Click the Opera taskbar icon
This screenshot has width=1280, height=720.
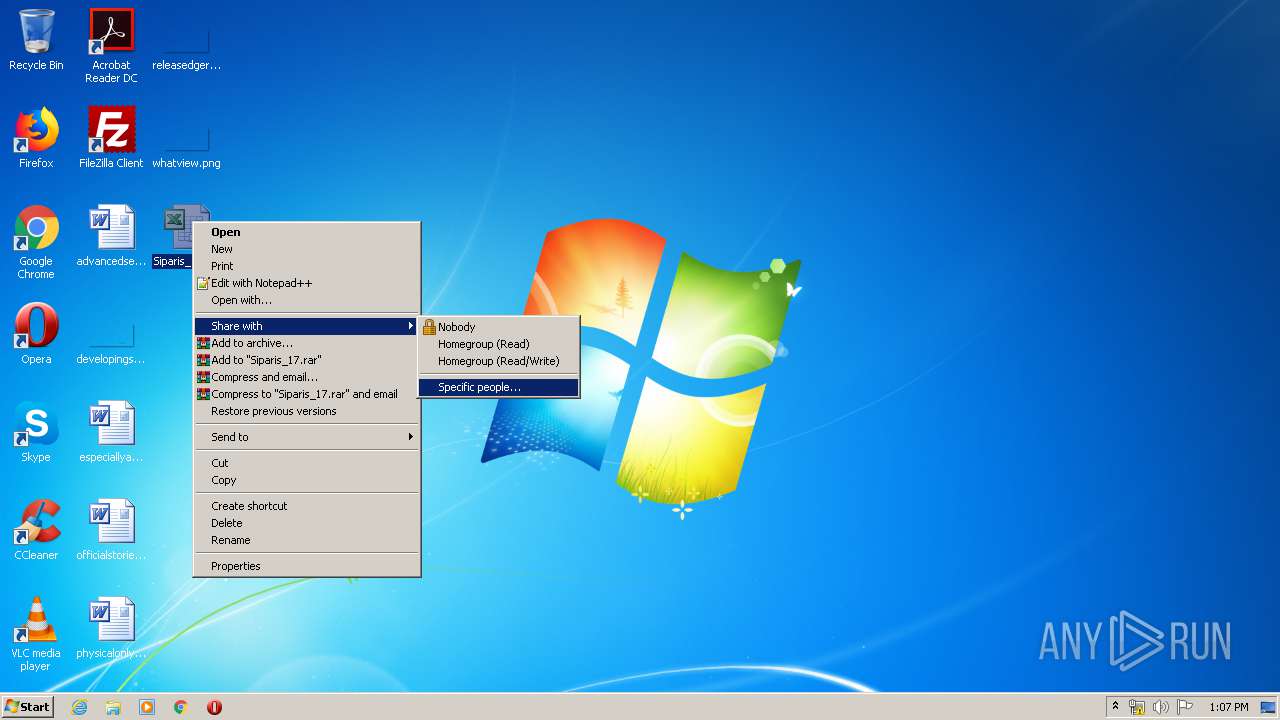coord(214,707)
